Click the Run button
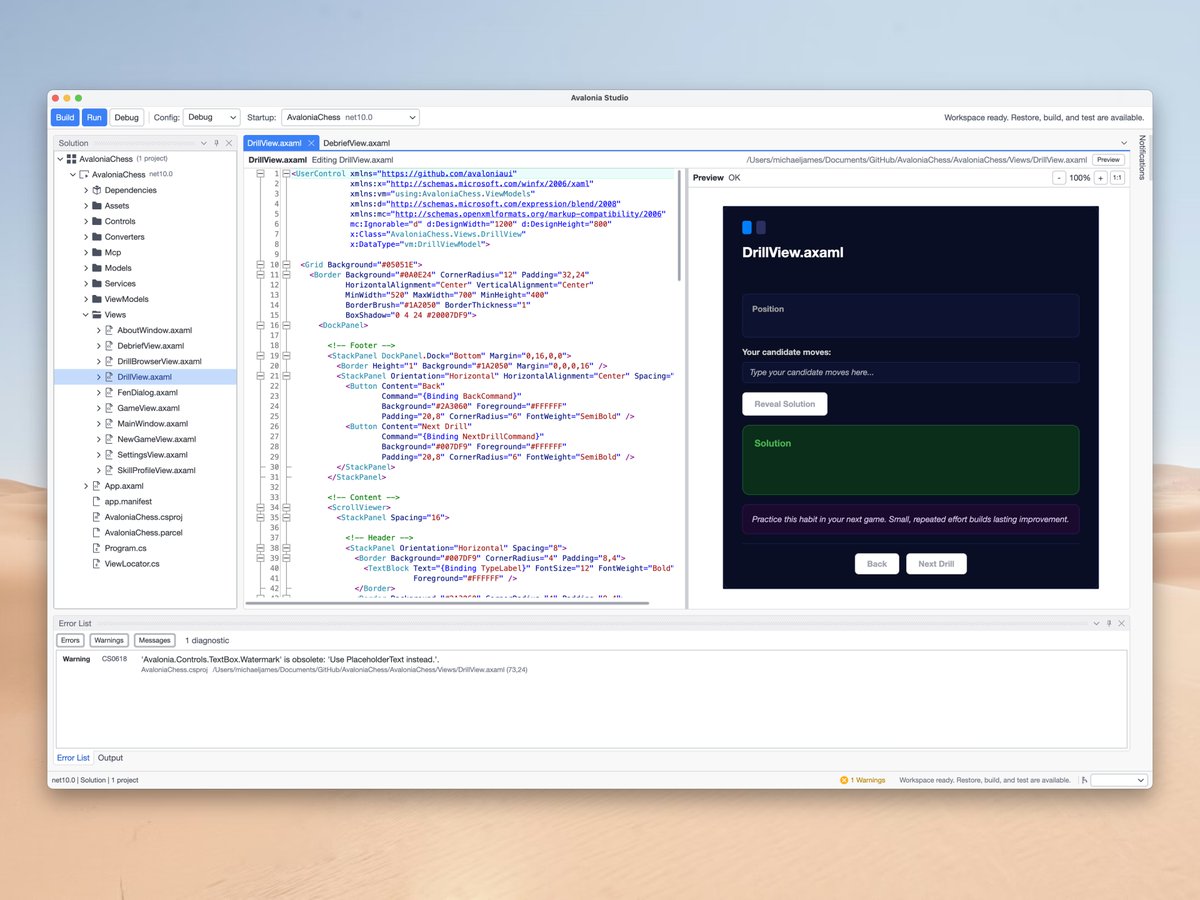1200x900 pixels. (94, 117)
